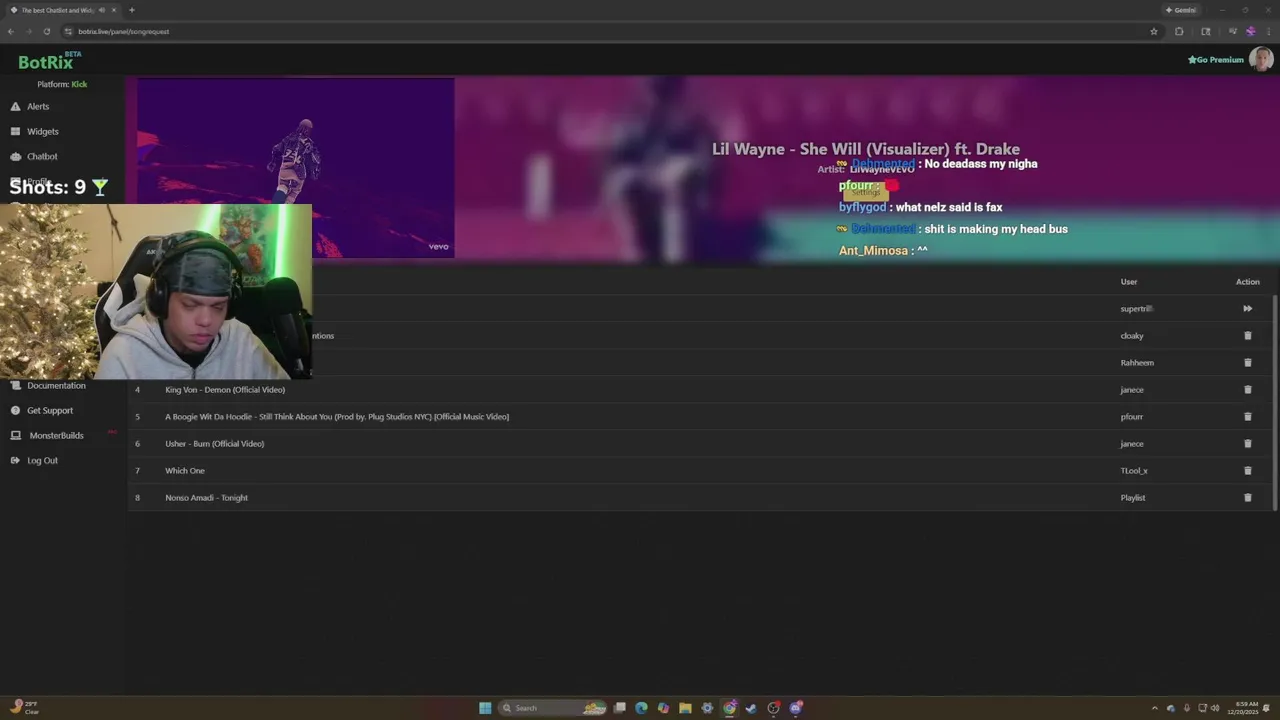
Task: Open the Gemini button in Chrome
Action: 1181,10
